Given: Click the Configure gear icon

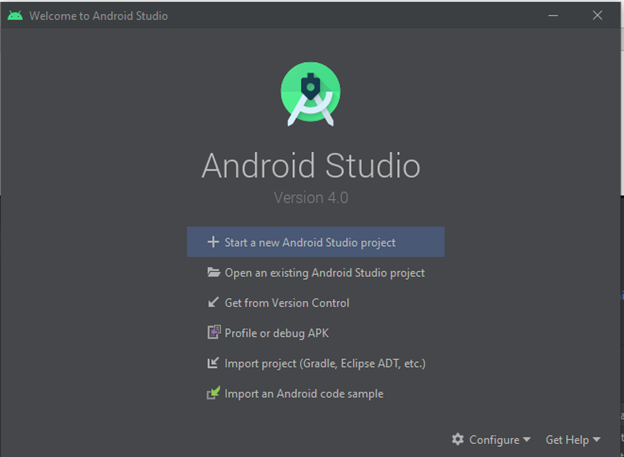Looking at the screenshot, I should tap(458, 439).
